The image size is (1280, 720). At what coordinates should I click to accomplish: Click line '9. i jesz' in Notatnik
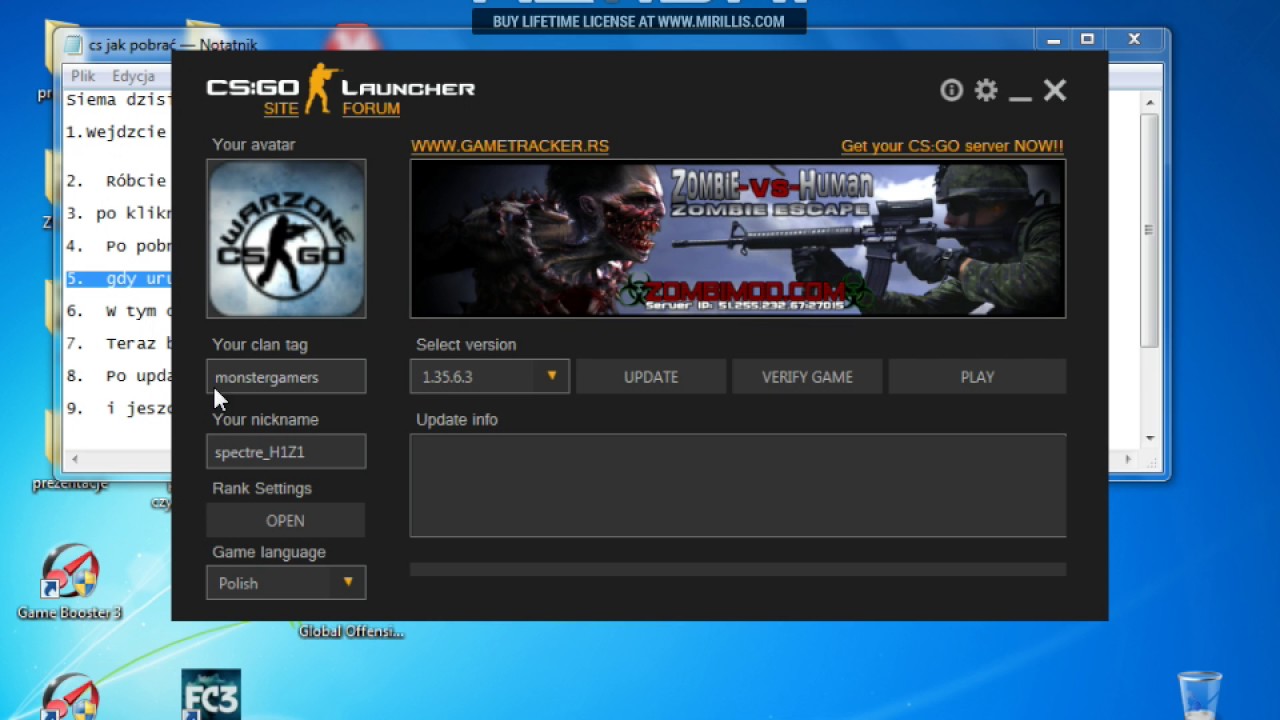119,408
